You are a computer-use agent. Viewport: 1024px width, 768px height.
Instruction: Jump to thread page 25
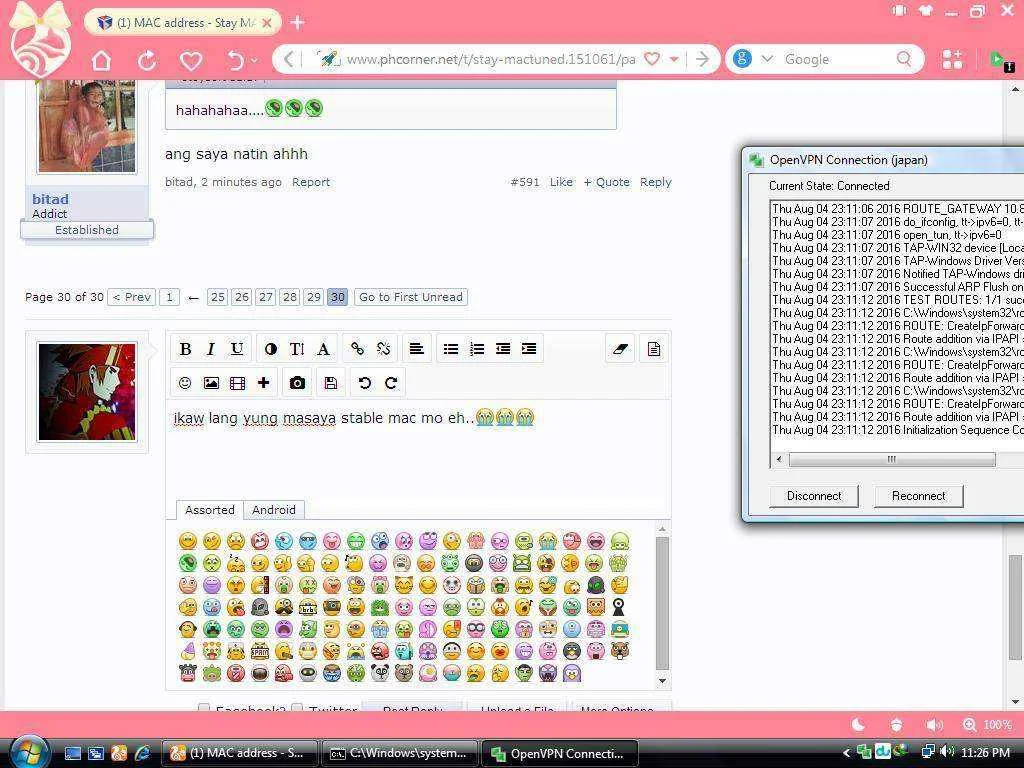[x=217, y=297]
